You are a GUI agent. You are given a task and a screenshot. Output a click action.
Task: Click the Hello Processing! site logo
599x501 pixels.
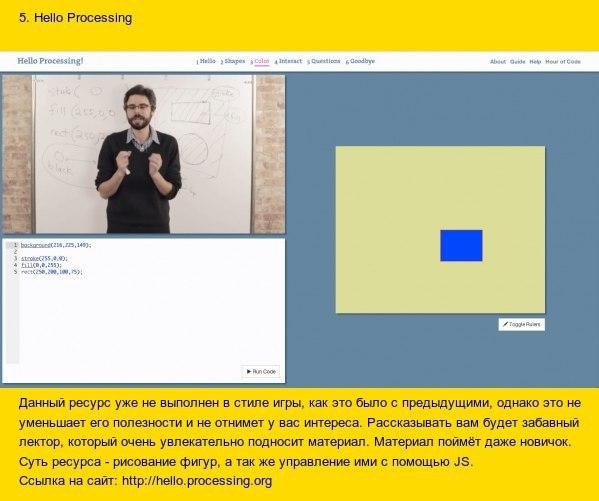50,61
